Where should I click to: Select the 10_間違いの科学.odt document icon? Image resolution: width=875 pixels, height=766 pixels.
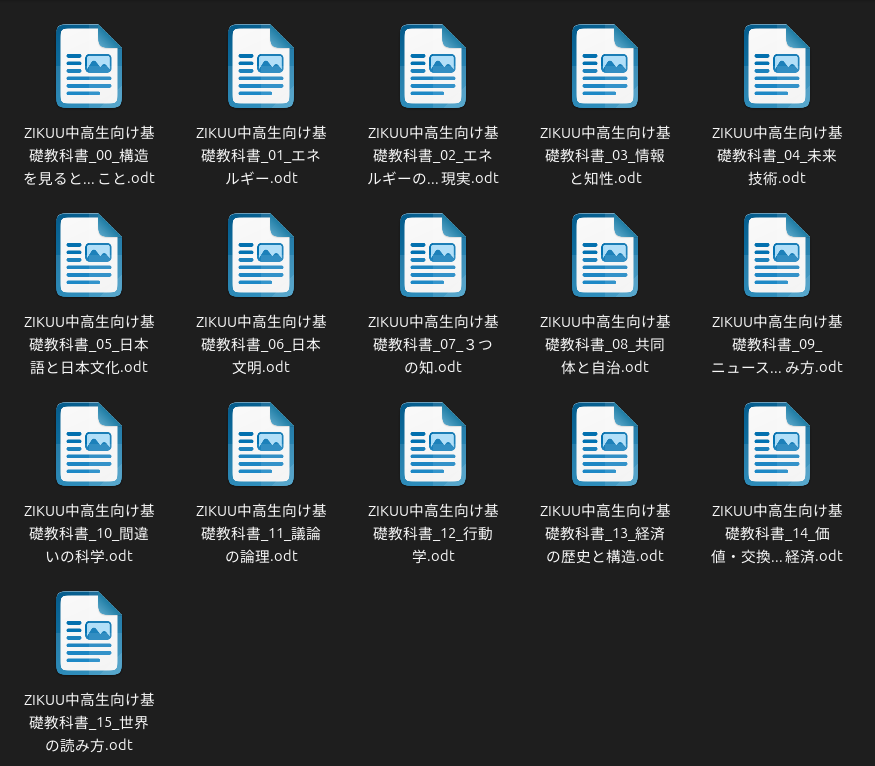(x=89, y=444)
